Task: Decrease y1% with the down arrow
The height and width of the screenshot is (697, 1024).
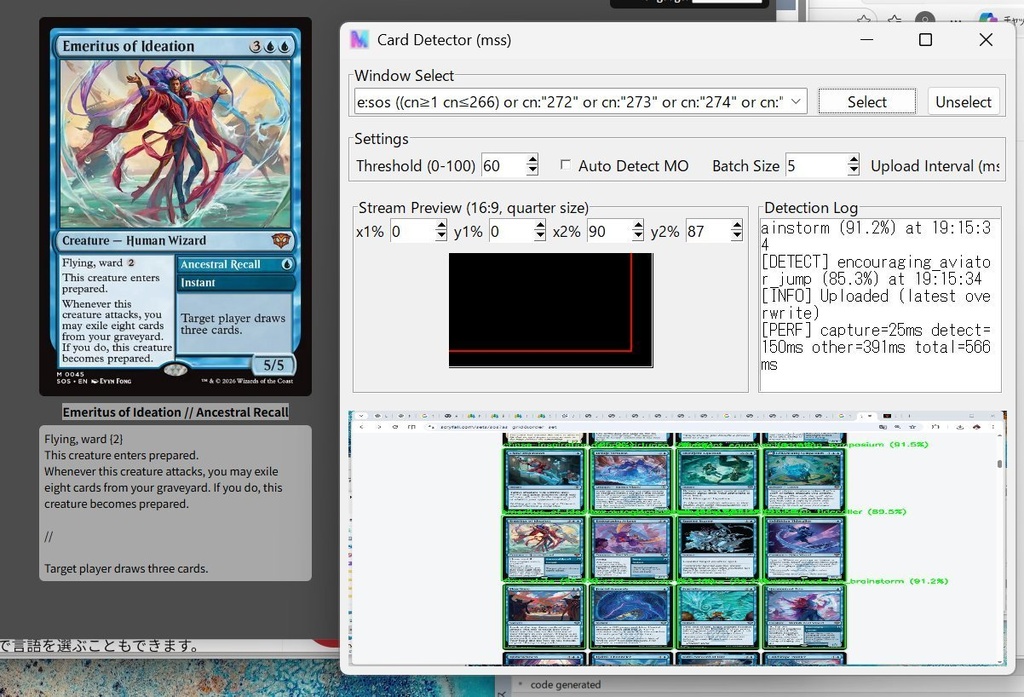Action: 539,236
